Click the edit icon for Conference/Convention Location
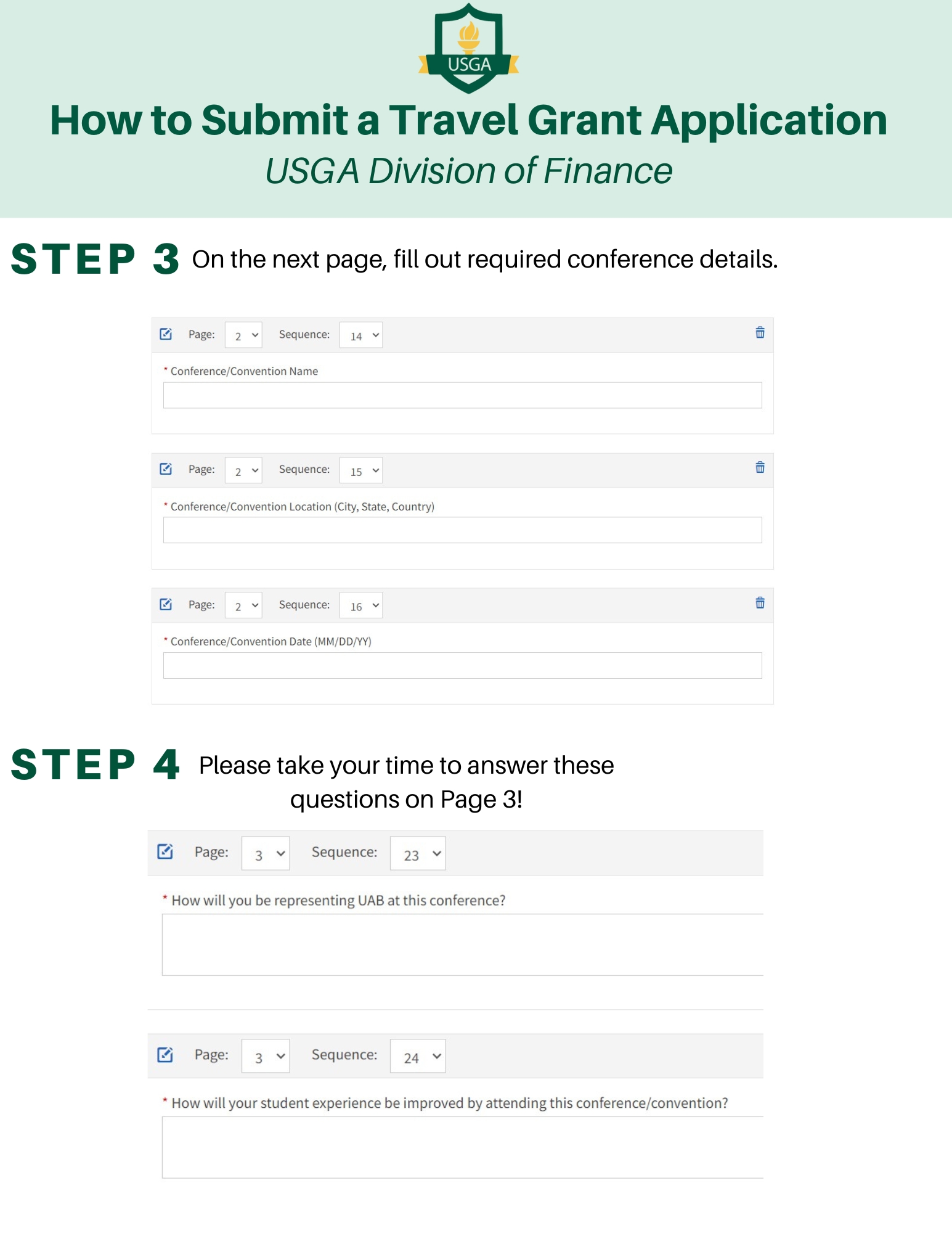This screenshot has height=1233, width=952. coord(166,469)
